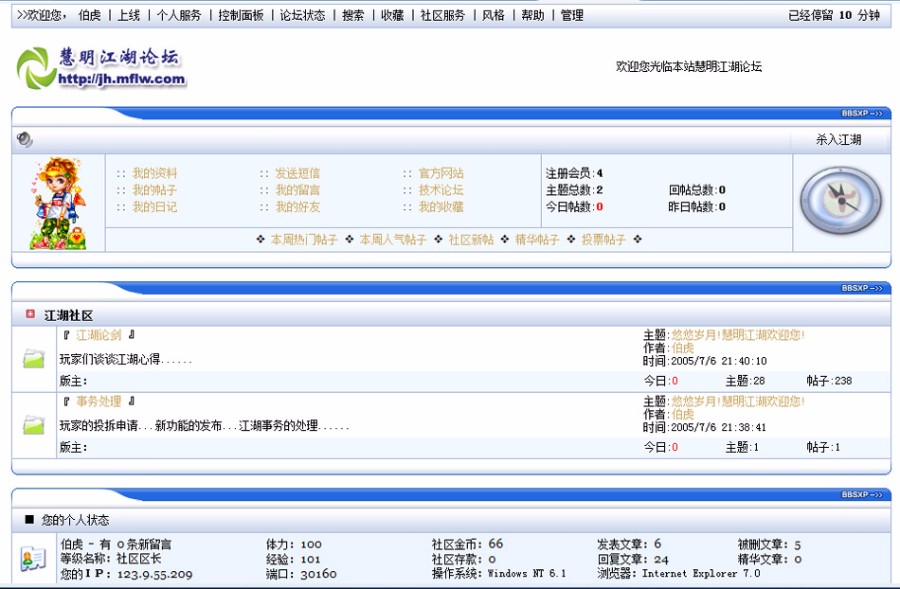Click the analog clock widget
Viewport: 900px width, 589px height.
click(x=841, y=200)
